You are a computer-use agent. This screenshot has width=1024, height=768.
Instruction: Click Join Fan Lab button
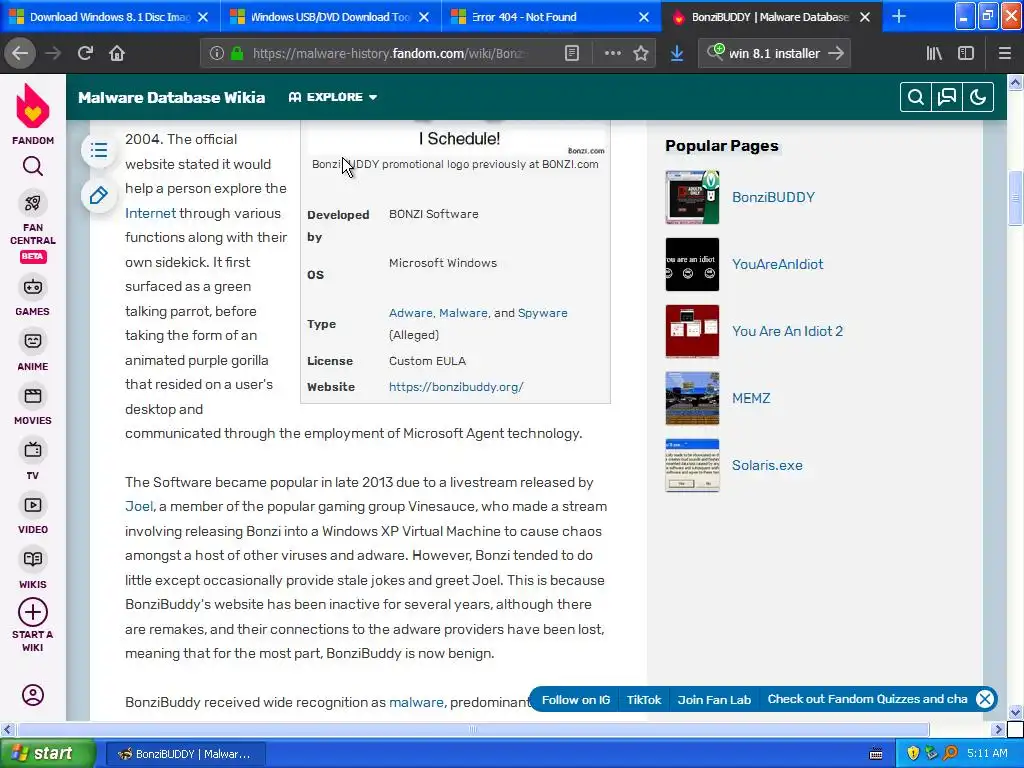click(x=714, y=699)
